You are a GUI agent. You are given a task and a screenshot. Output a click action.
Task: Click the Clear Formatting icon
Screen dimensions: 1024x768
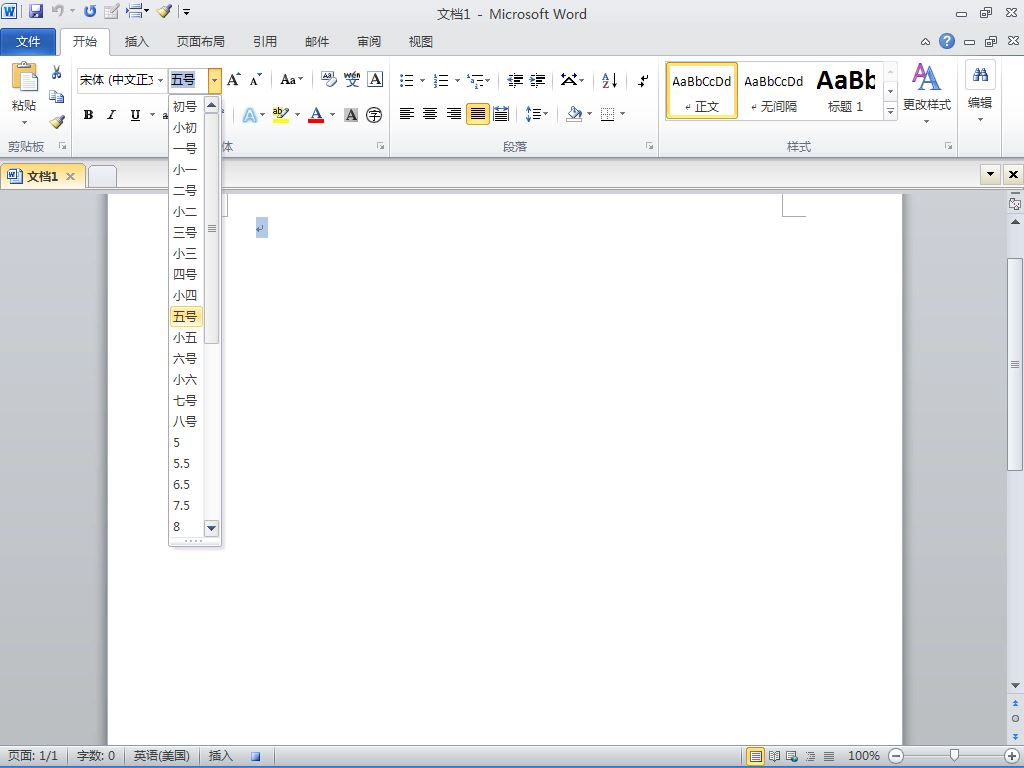tap(329, 80)
